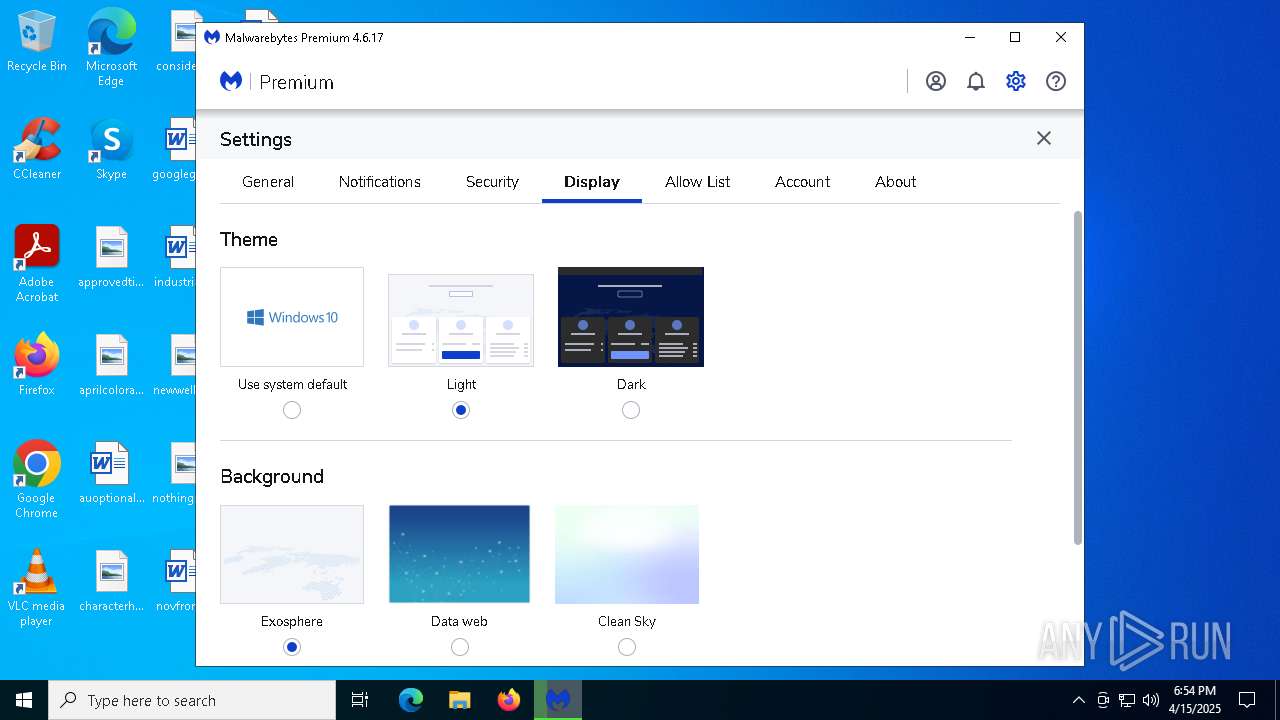Click the Exosphere background thumbnail
Screen dimensions: 1280x720
[292, 554]
